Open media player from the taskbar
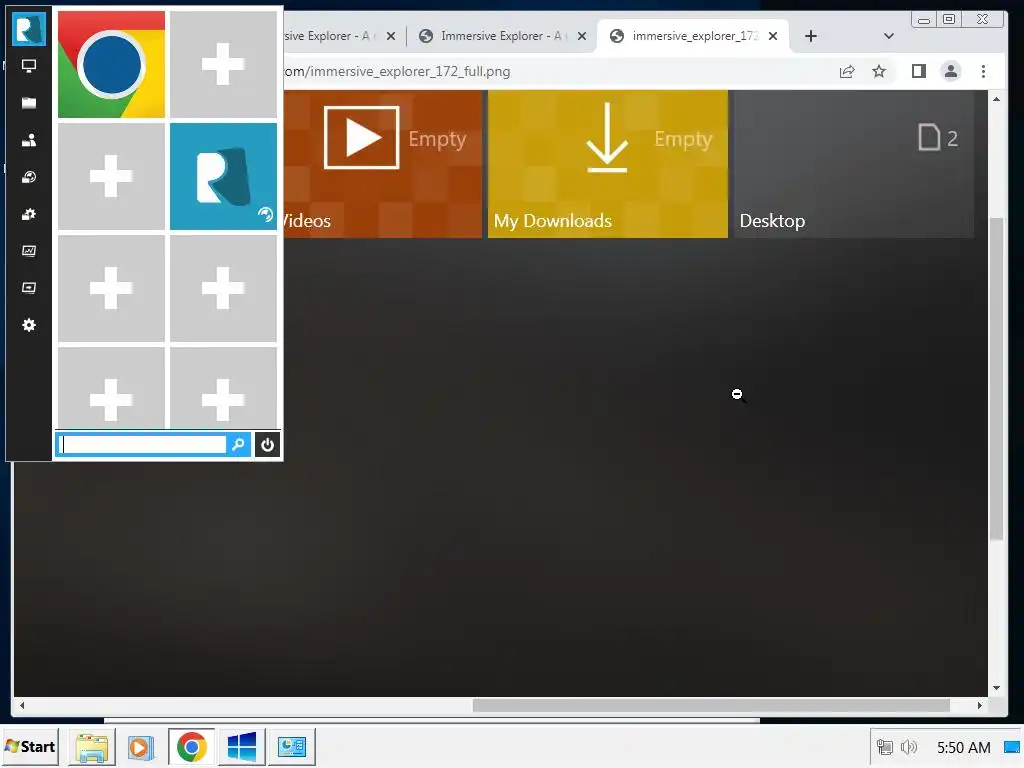 pyautogui.click(x=140, y=746)
